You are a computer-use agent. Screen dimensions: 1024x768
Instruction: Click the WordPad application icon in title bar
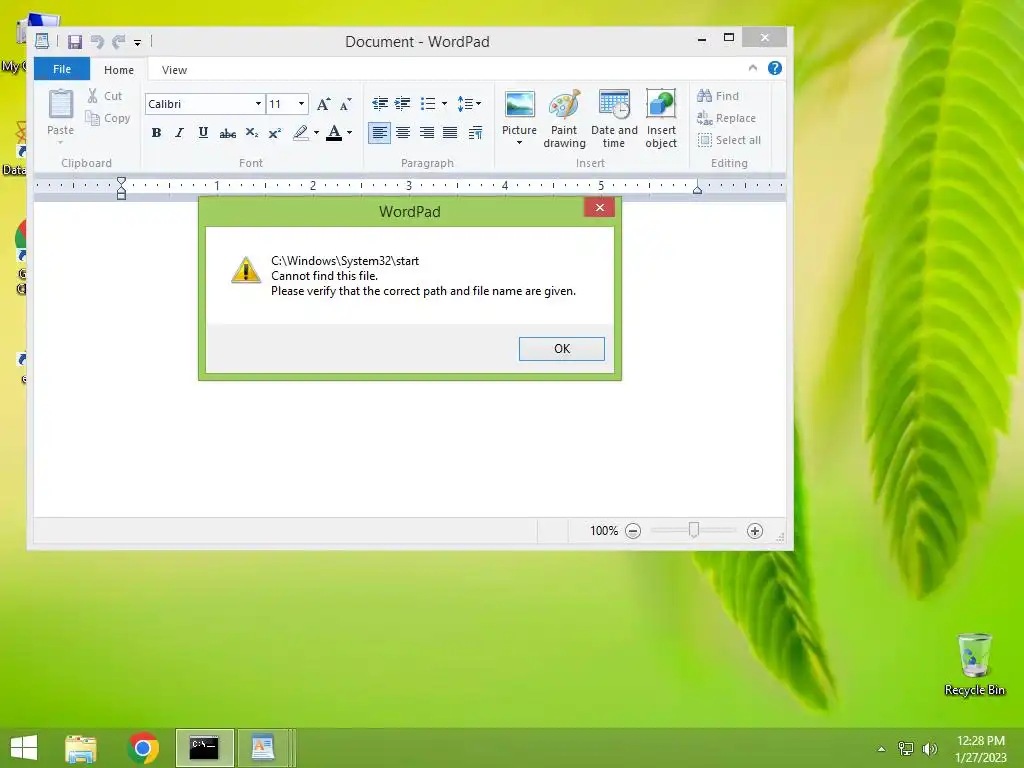(x=42, y=42)
